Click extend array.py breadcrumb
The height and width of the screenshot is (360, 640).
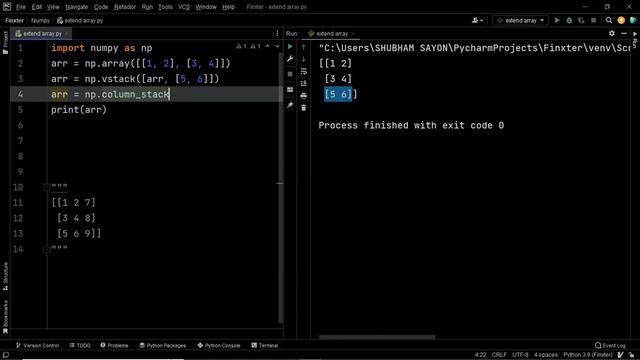[x=80, y=20]
